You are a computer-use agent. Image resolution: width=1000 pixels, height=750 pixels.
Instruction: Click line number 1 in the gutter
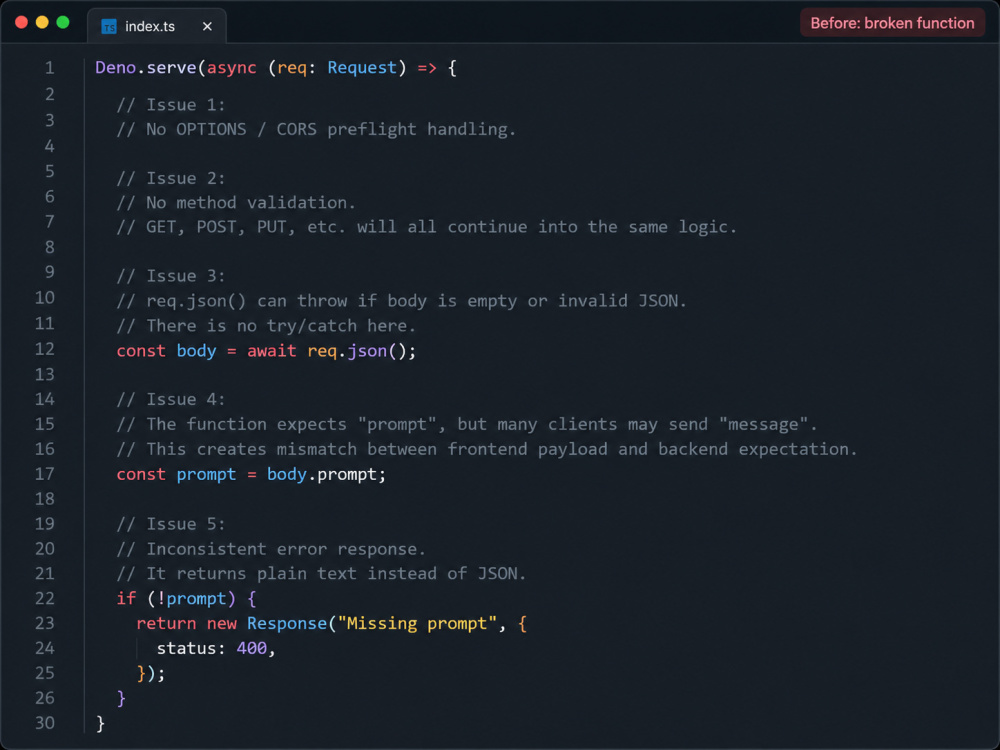click(x=50, y=67)
